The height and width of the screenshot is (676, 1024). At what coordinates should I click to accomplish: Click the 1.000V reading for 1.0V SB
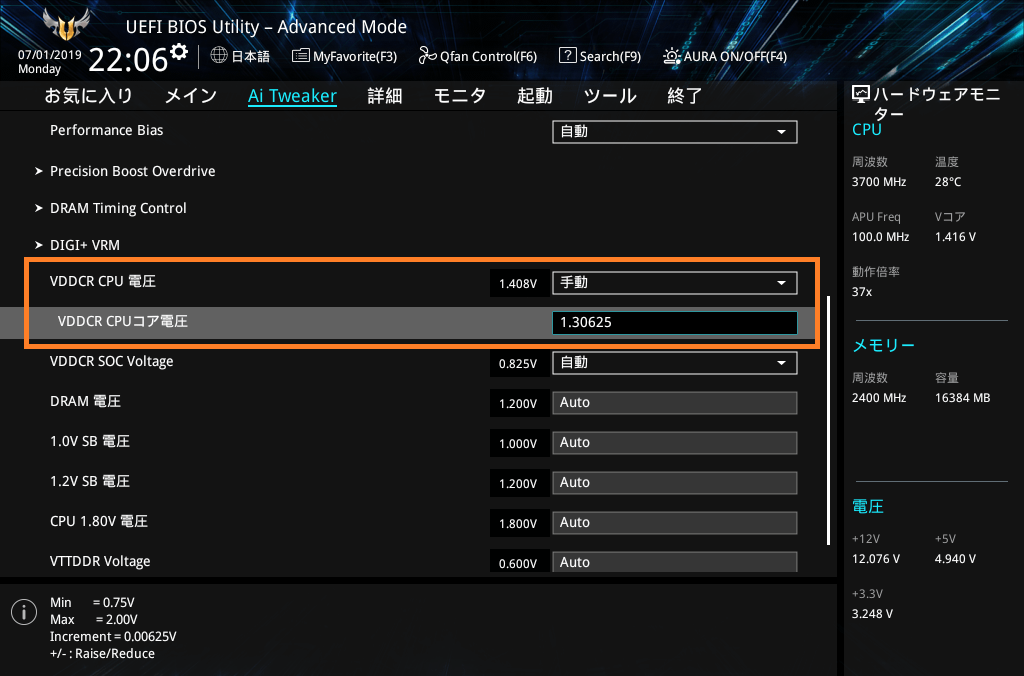pos(518,444)
